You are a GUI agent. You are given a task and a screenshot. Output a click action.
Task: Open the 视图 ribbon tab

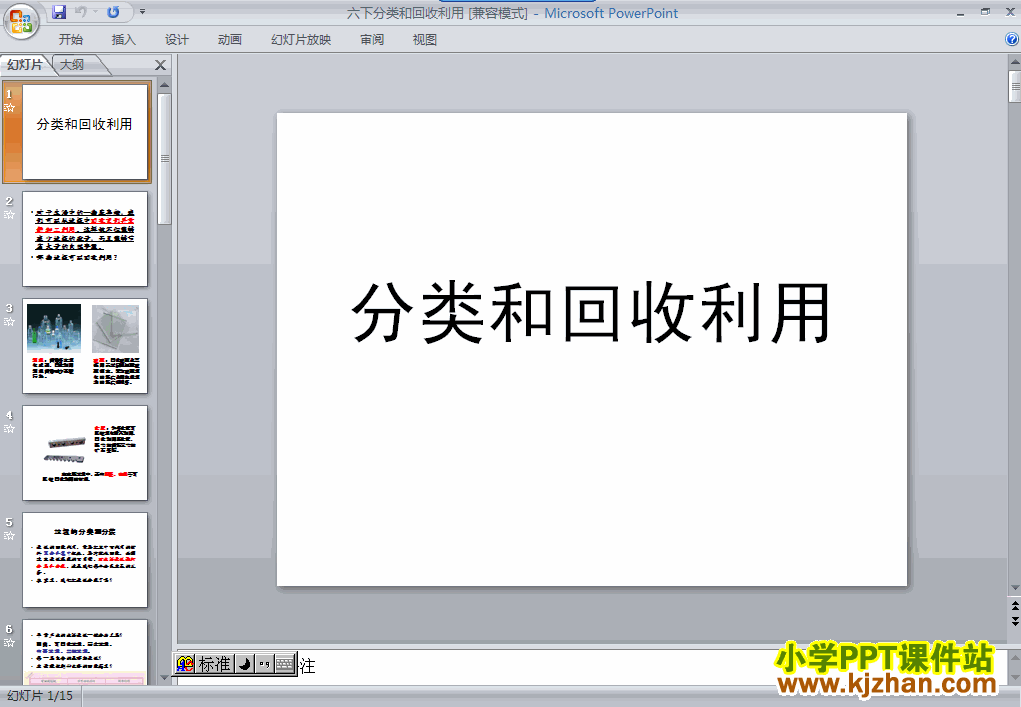[425, 40]
